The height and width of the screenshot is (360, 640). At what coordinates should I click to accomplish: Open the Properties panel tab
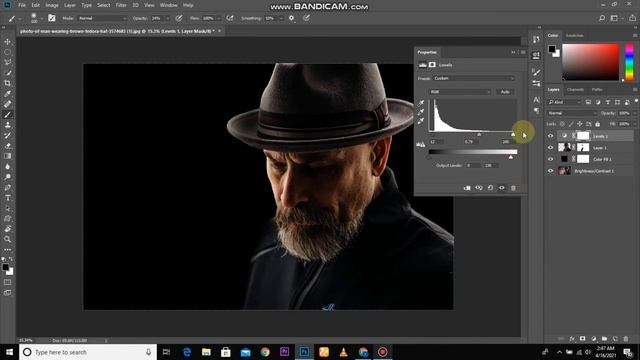click(x=427, y=52)
